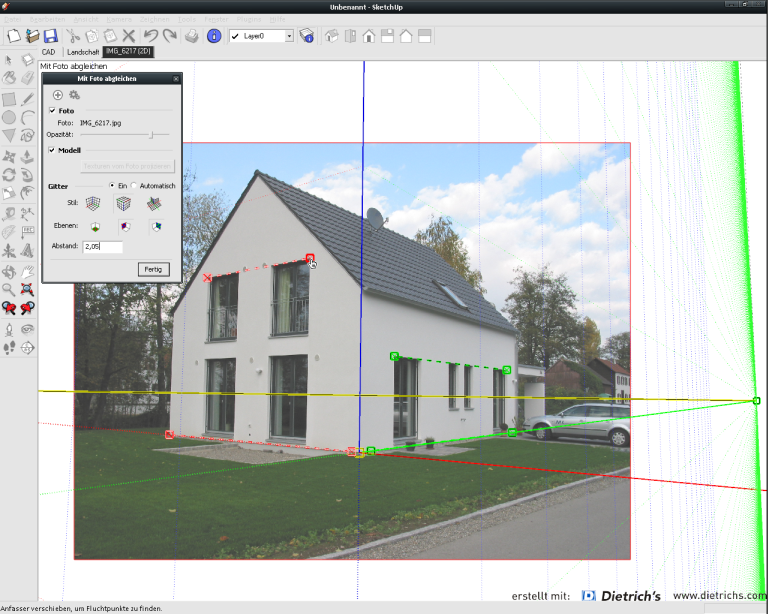Select the Tape Measure tool
Image resolution: width=768 pixels, height=614 pixels.
point(9,214)
